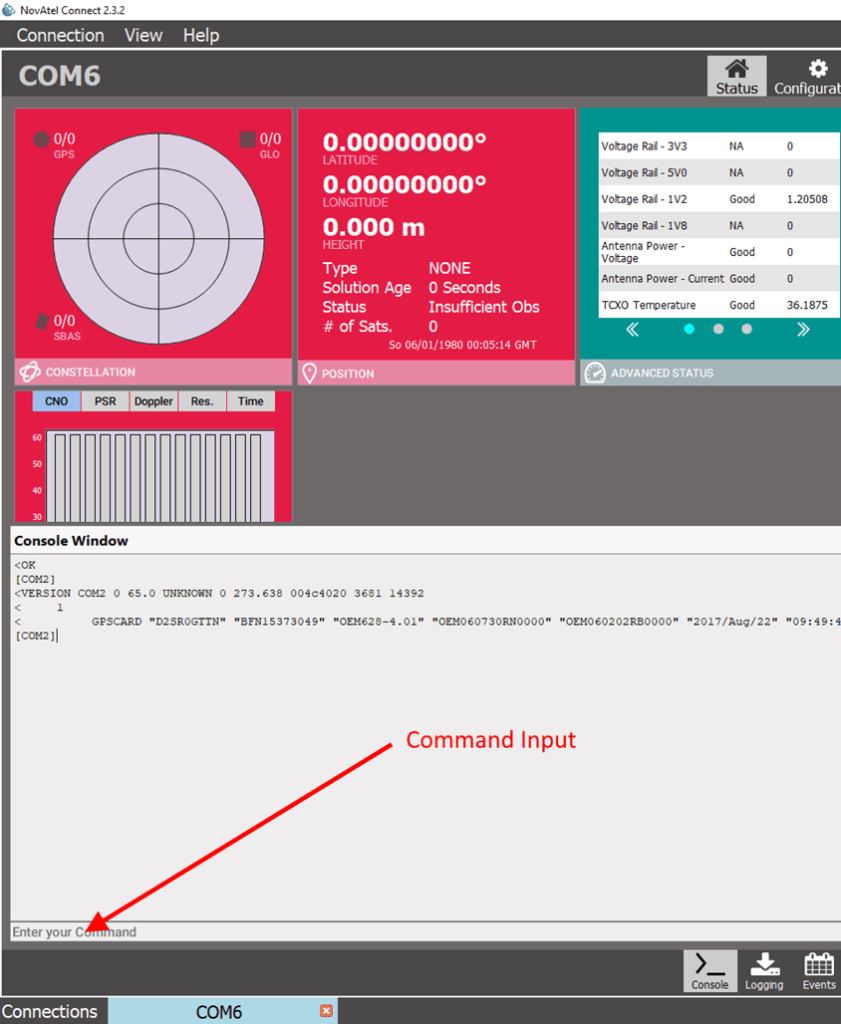The height and width of the screenshot is (1024, 841).
Task: Click the Constellation orbit icon
Action: coord(29,372)
